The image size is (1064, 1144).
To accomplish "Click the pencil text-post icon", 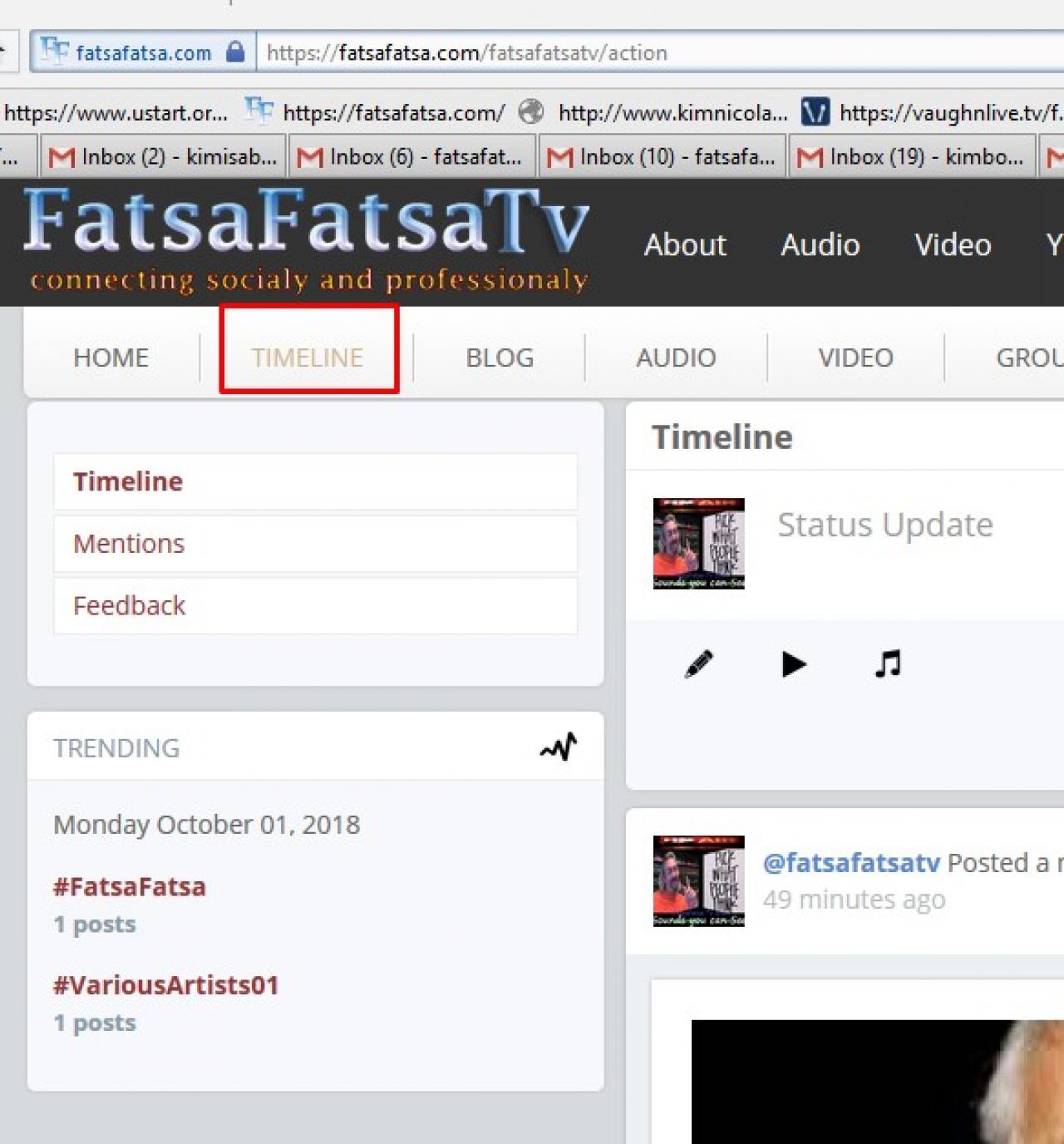I will pyautogui.click(x=698, y=664).
